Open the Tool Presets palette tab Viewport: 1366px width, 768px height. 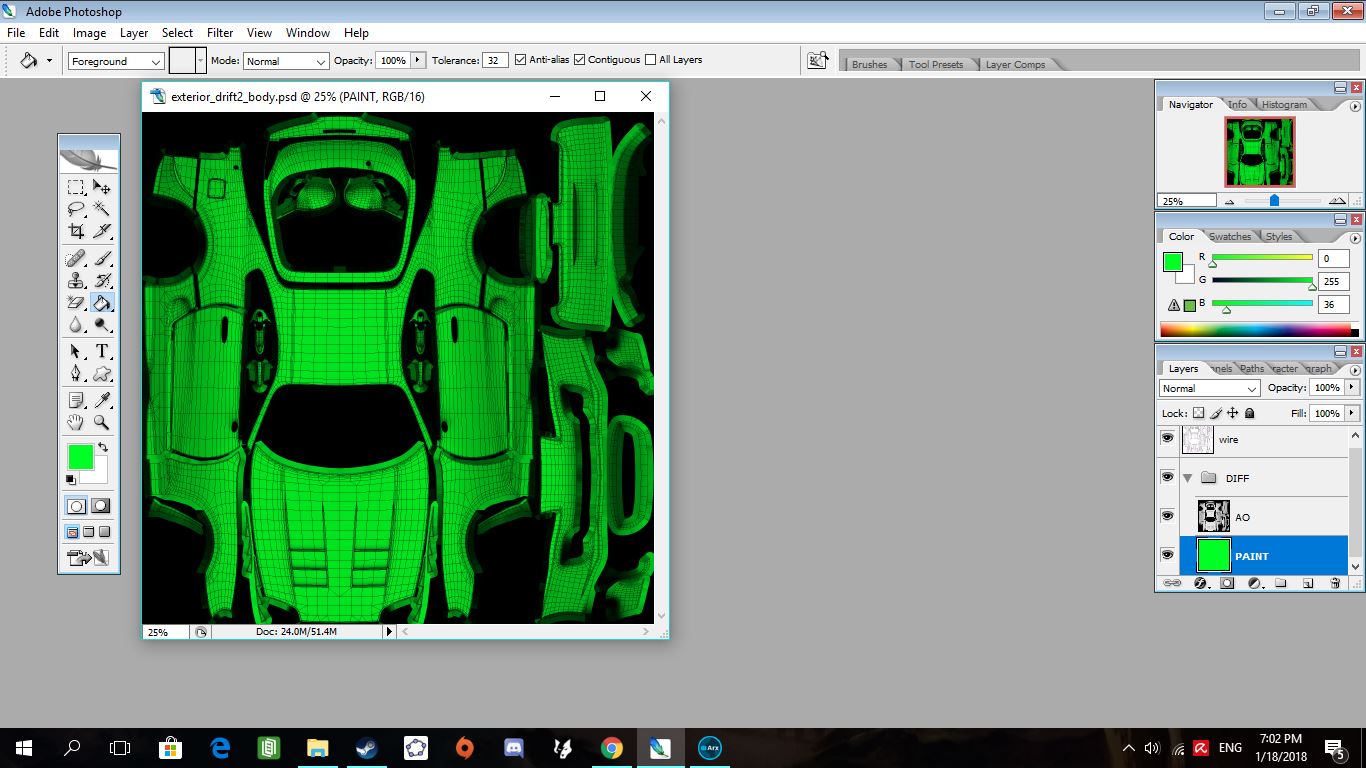tap(936, 65)
